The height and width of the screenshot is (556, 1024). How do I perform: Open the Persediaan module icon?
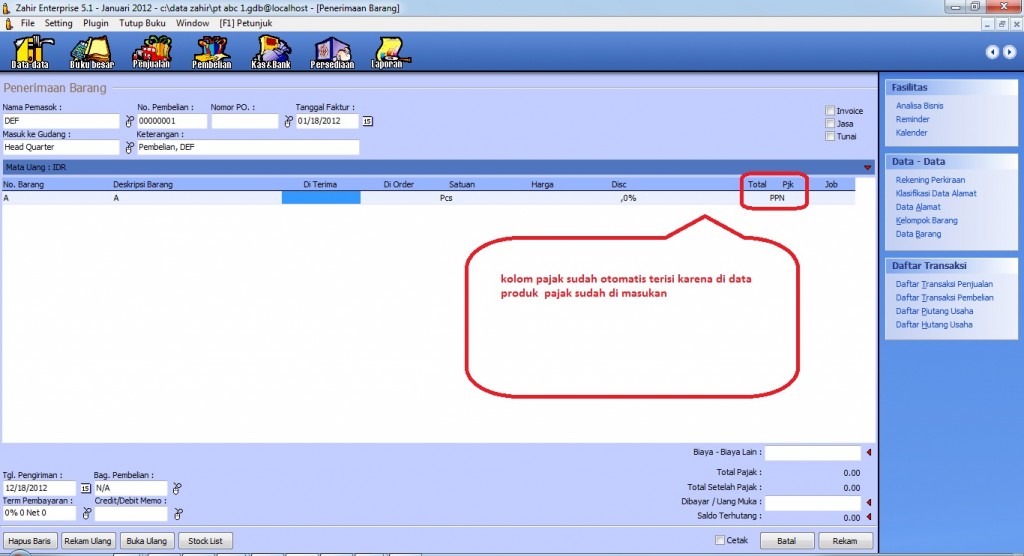pos(331,50)
